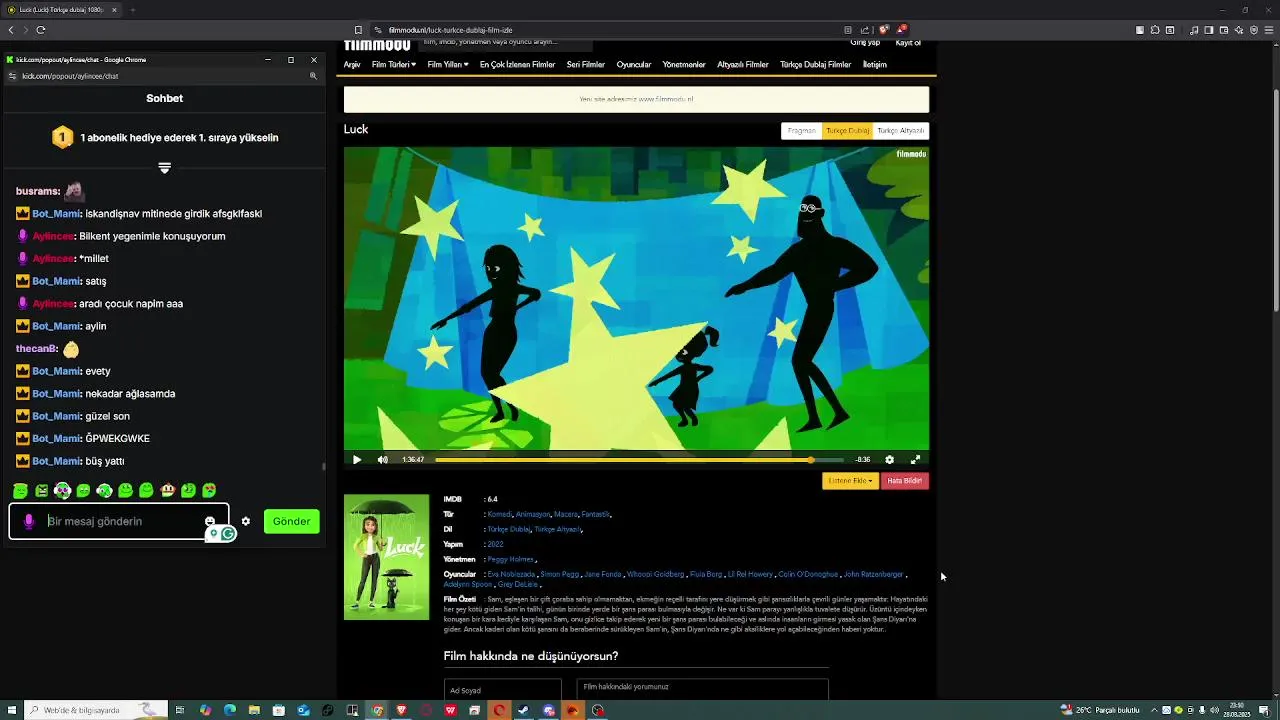
Task: Open the Oyuncular menu item
Action: pyautogui.click(x=634, y=65)
